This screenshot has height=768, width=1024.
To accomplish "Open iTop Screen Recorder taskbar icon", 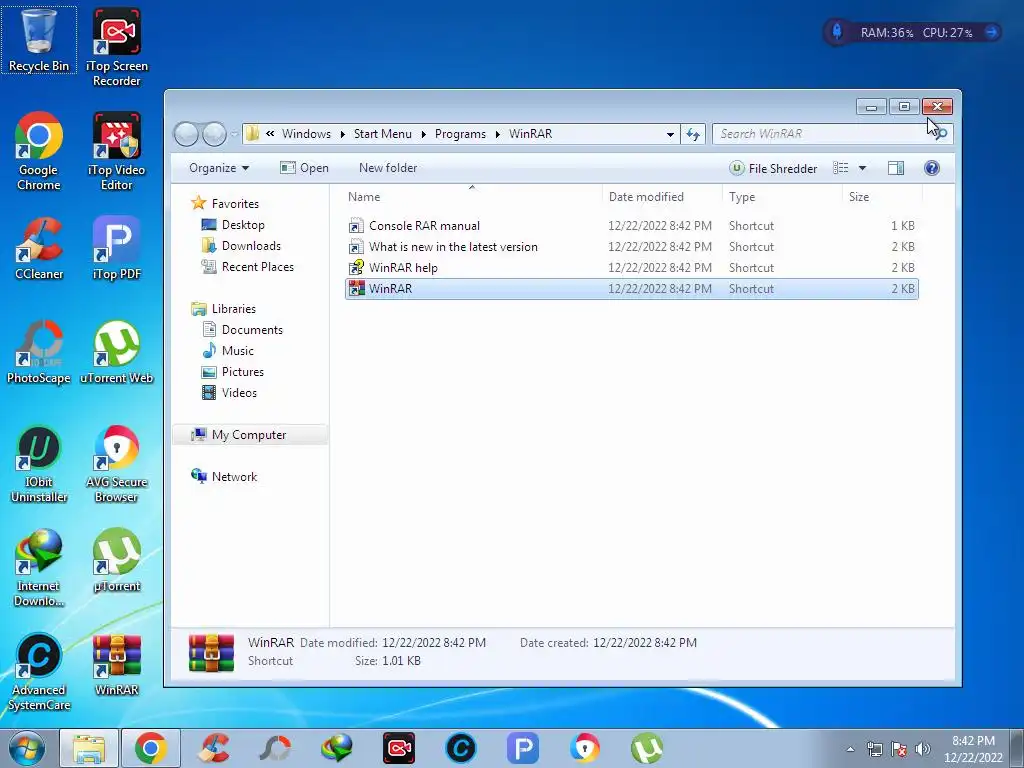I will [x=398, y=748].
